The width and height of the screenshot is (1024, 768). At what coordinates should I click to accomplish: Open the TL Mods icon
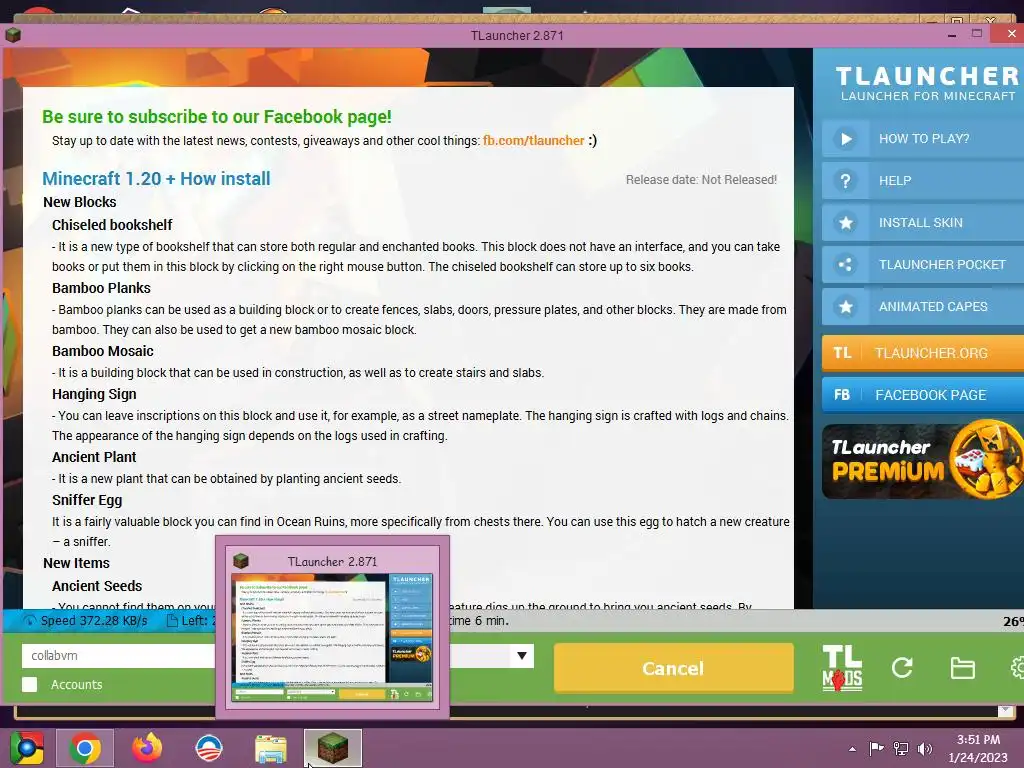(x=842, y=668)
